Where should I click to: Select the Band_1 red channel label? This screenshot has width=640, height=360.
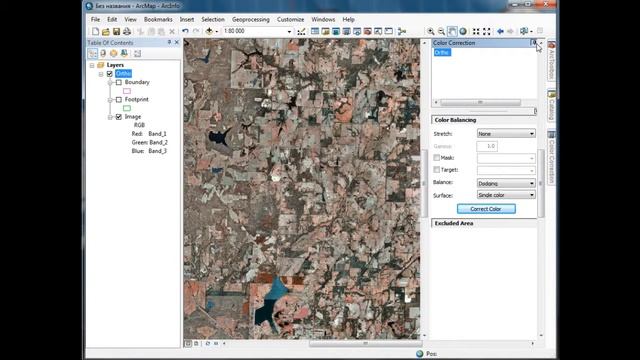(157, 134)
